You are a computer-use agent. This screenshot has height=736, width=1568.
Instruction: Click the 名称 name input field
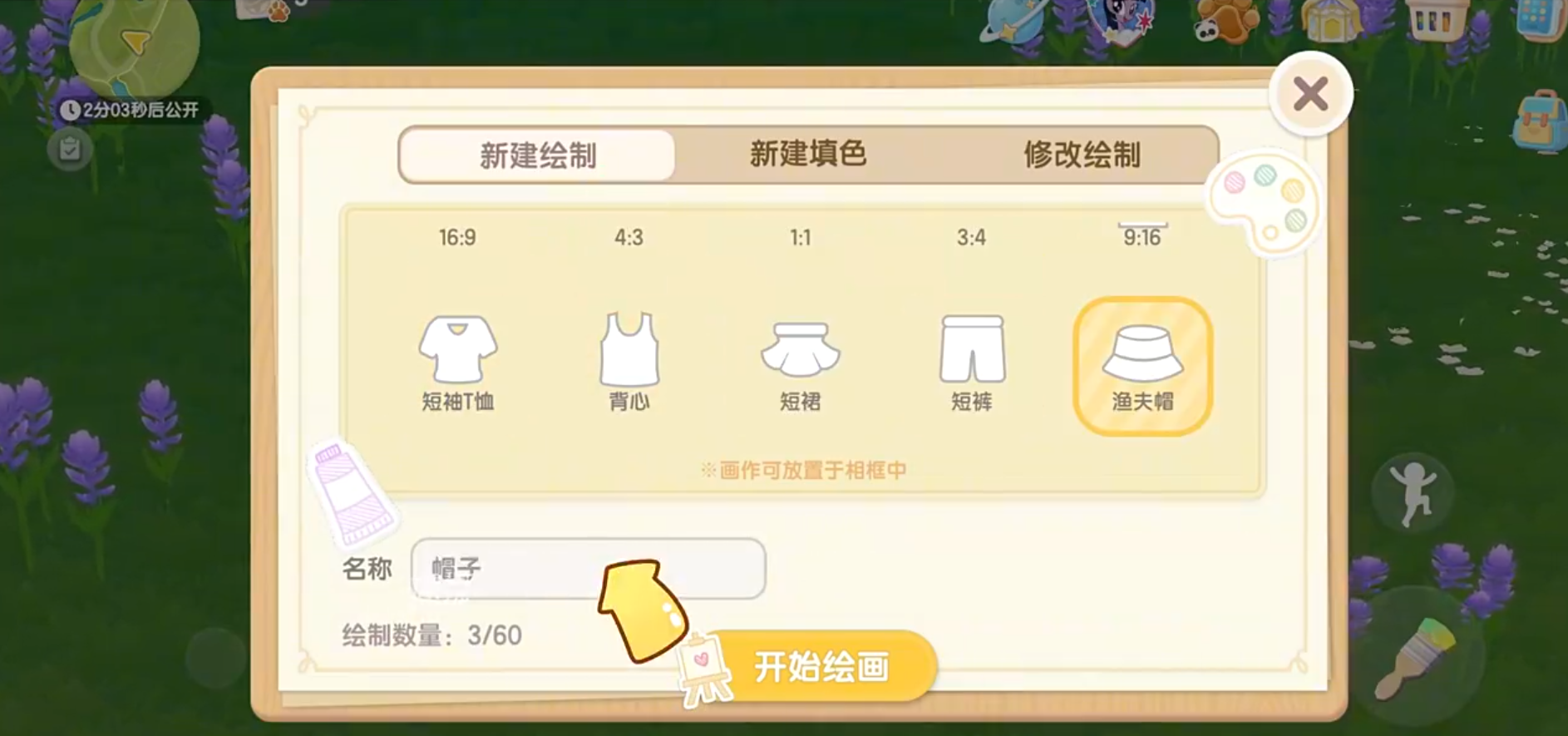point(589,569)
